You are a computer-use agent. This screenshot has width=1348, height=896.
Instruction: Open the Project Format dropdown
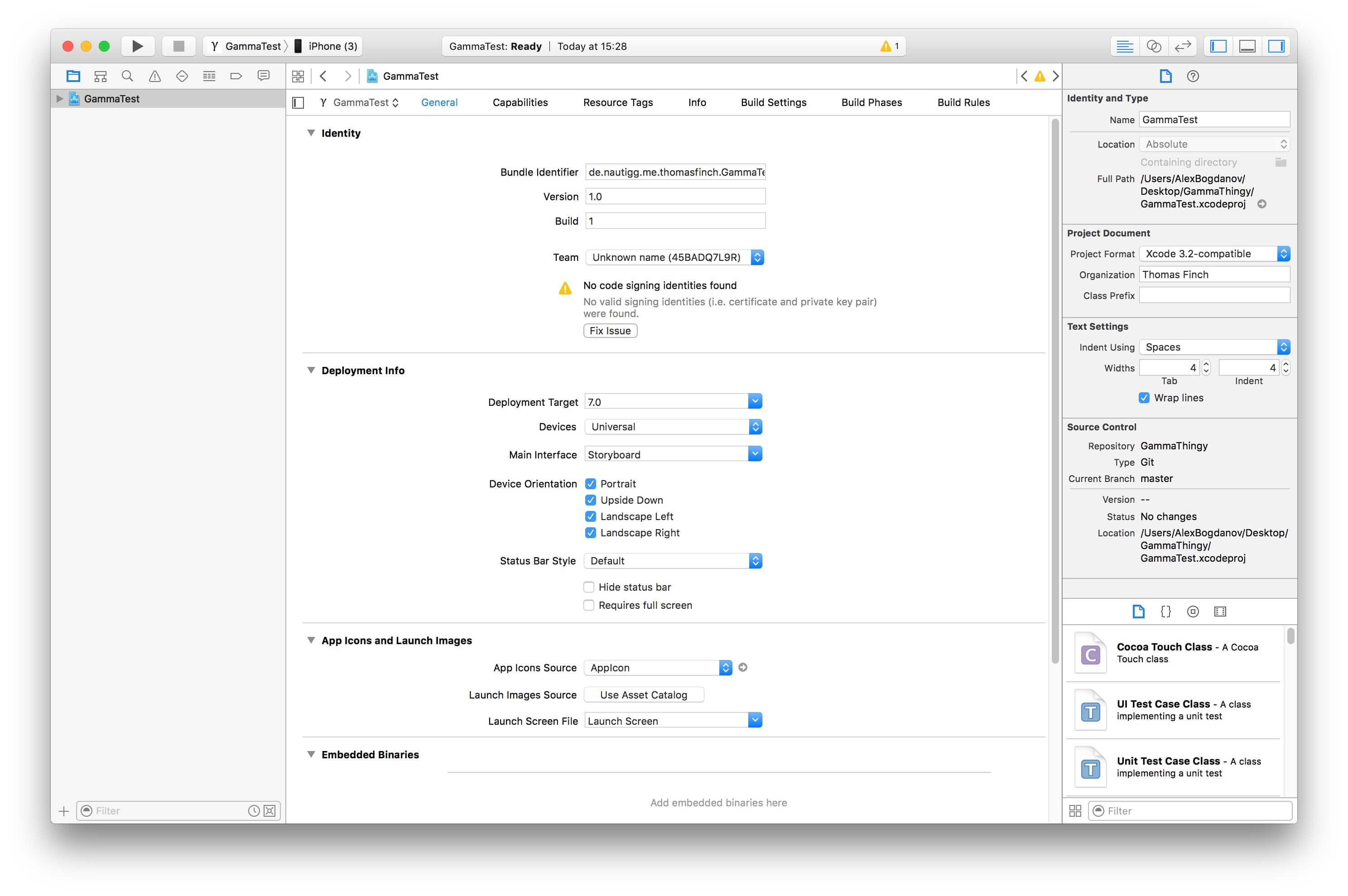tap(1214, 254)
